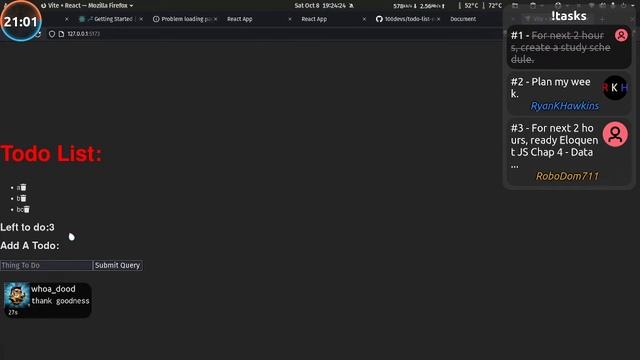
Task: Click the RKH avatar on task #2
Action: (615, 88)
